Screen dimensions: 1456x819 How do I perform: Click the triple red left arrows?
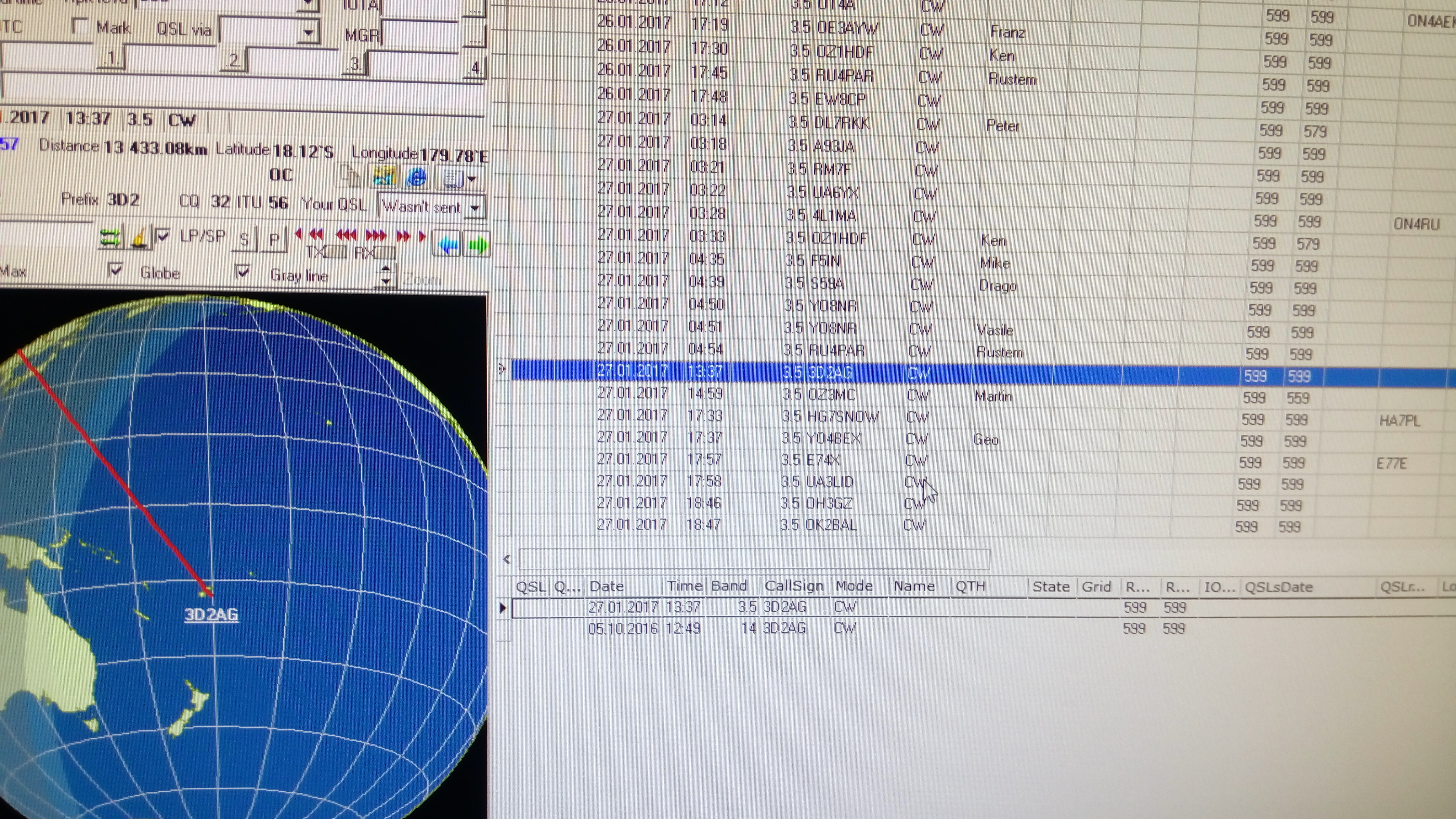click(346, 235)
